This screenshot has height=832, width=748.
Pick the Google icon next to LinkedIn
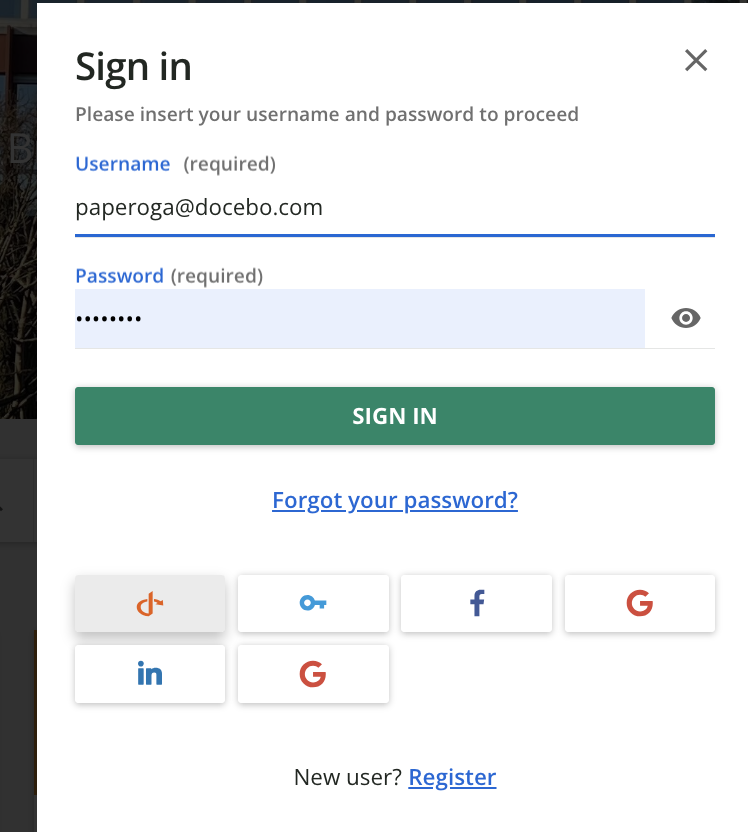pyautogui.click(x=313, y=674)
